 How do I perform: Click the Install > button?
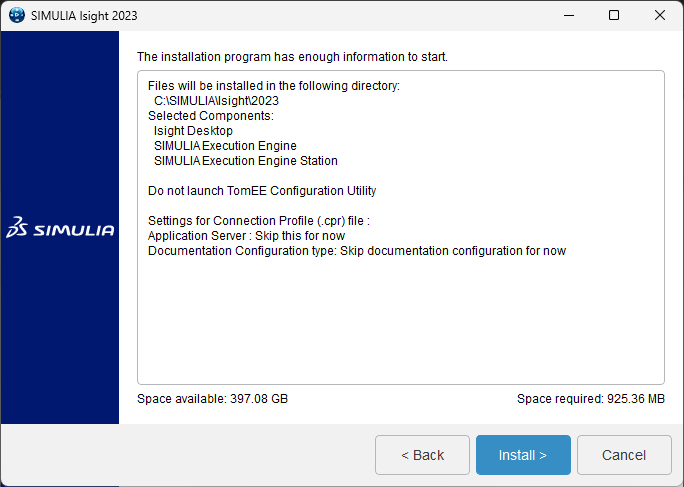523,455
